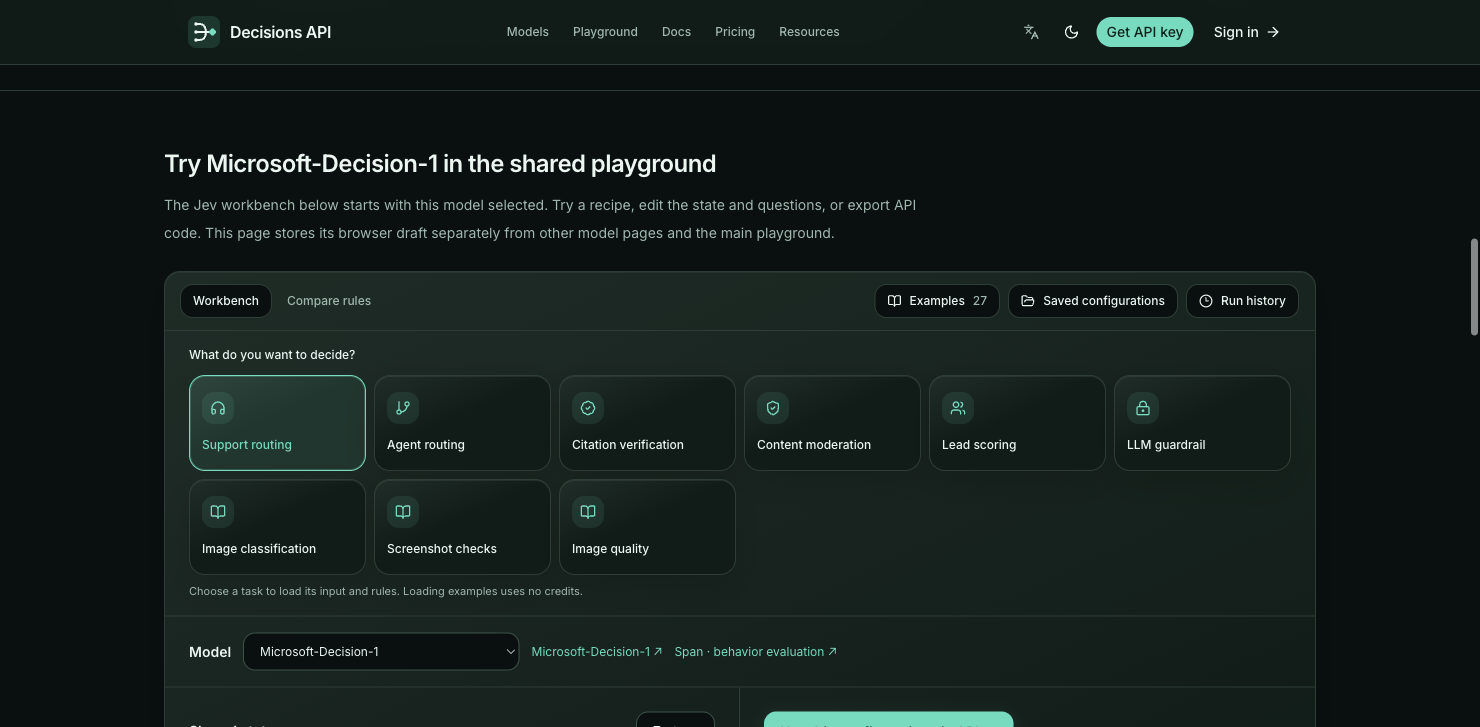Screen dimensions: 1480x727
Task: Select the Support routing task label
Action: [247, 445]
